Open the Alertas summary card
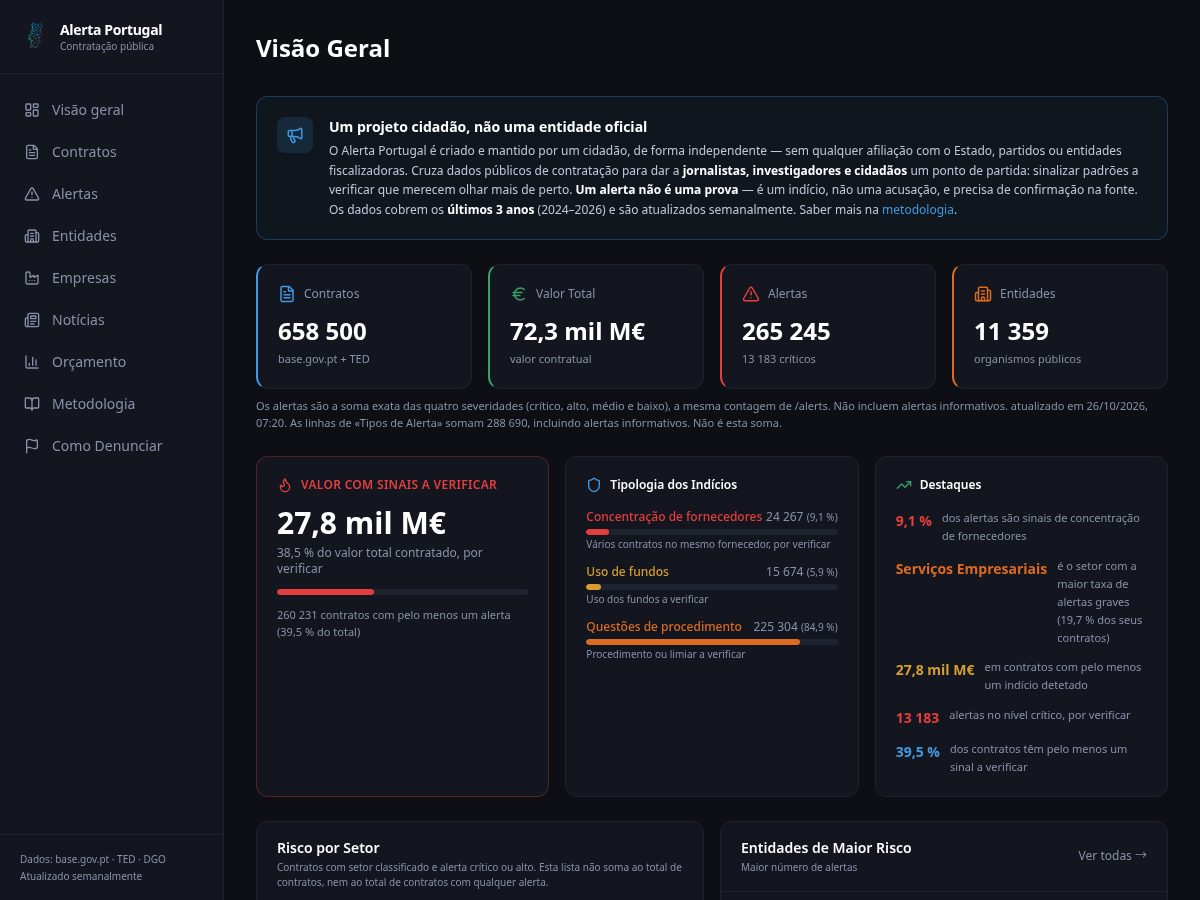Screen dimensions: 1200x900 tap(828, 326)
